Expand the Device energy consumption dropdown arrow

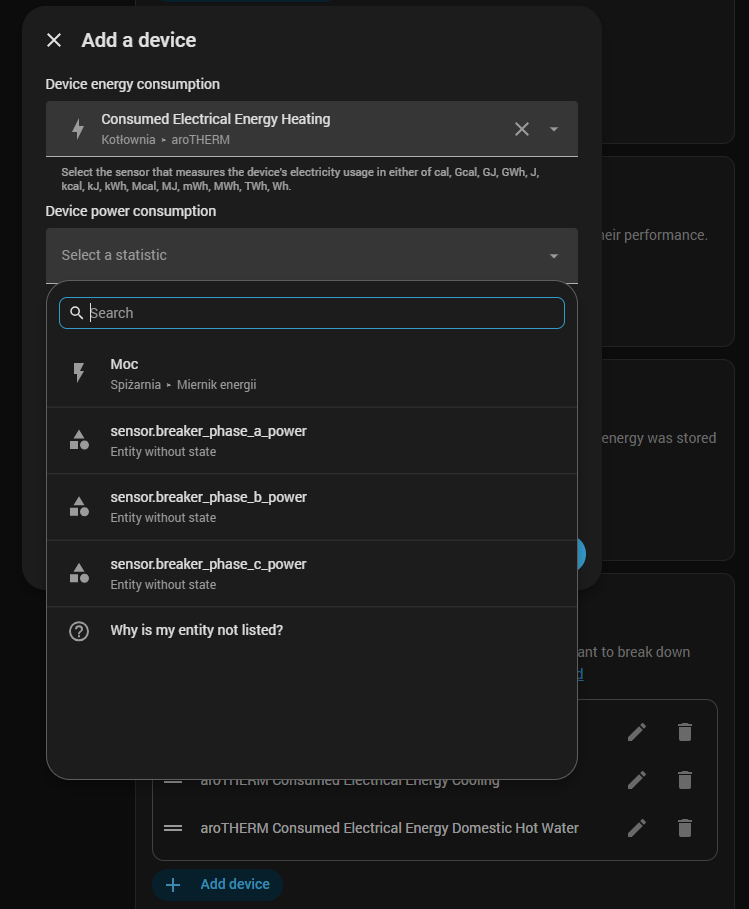(x=554, y=129)
